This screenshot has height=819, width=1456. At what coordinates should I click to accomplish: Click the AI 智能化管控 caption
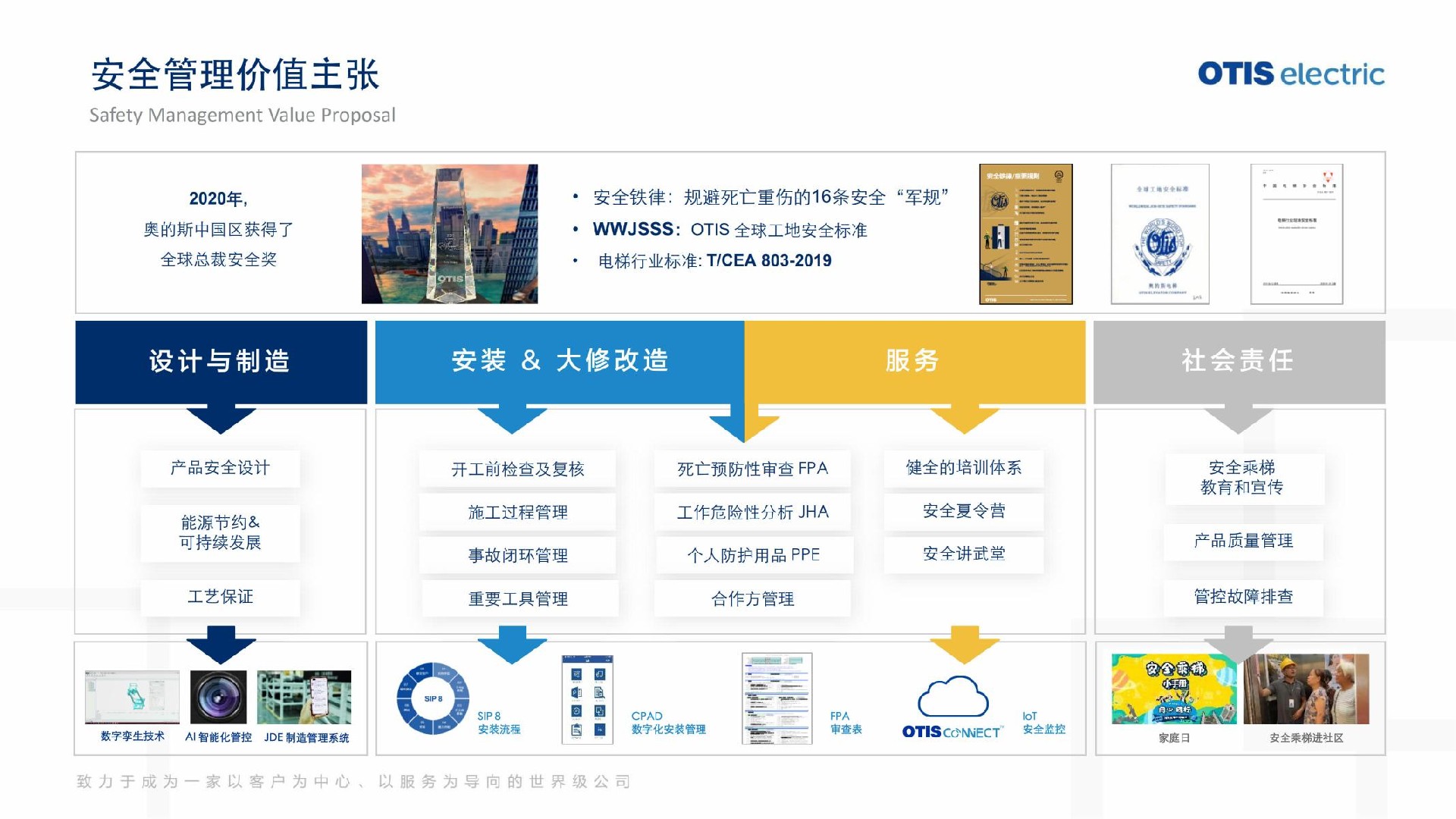point(218,737)
